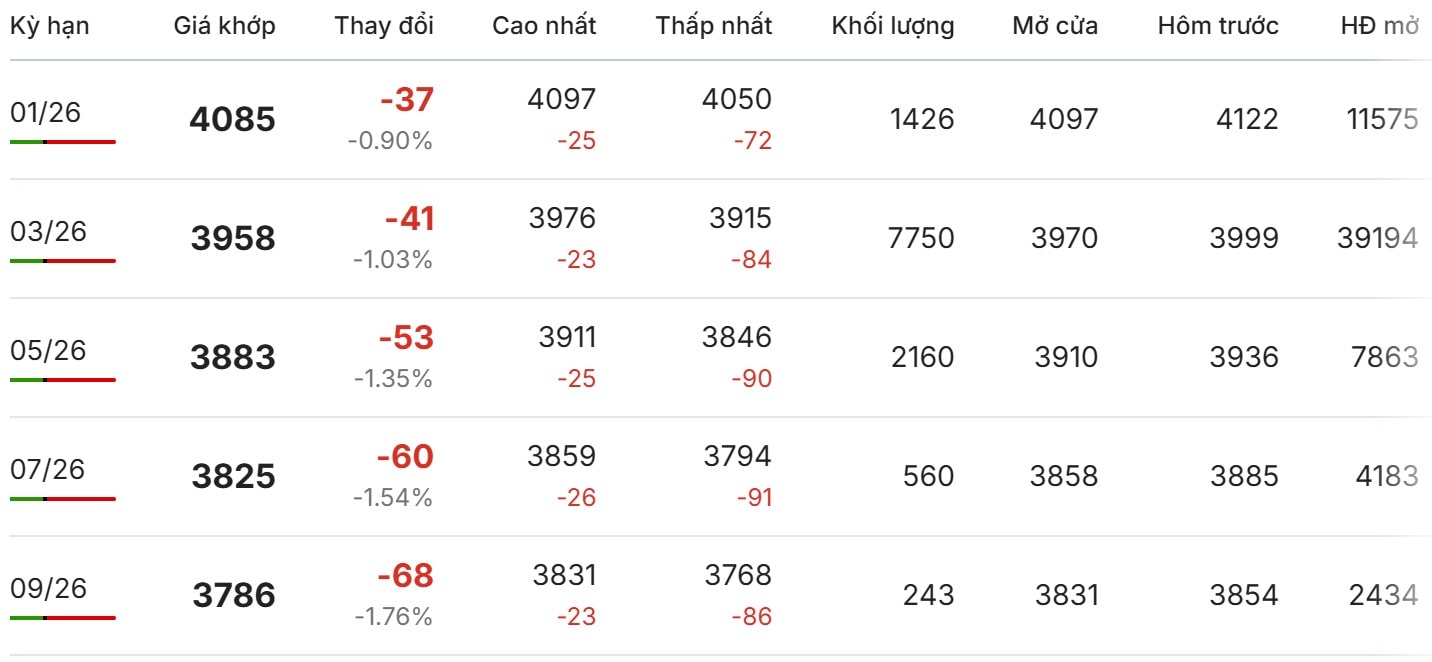Viewport: 1432px width, 662px height.
Task: Click the volume value 7750
Action: [x=920, y=239]
